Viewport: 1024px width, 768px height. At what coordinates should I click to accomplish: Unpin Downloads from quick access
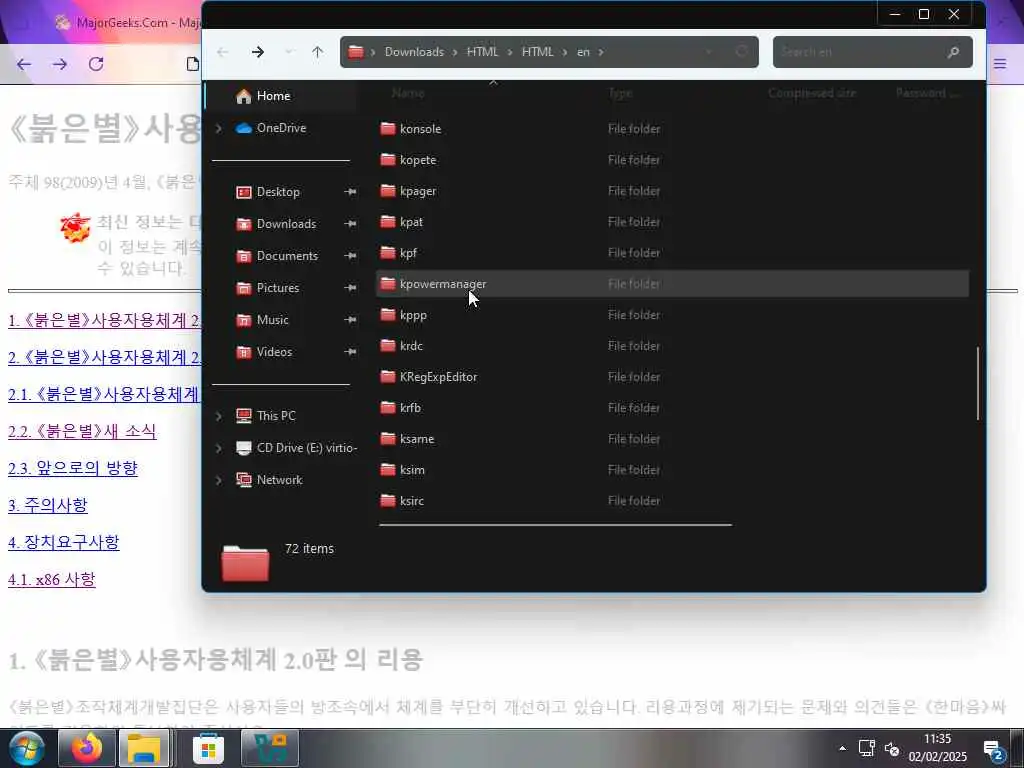[x=350, y=224]
